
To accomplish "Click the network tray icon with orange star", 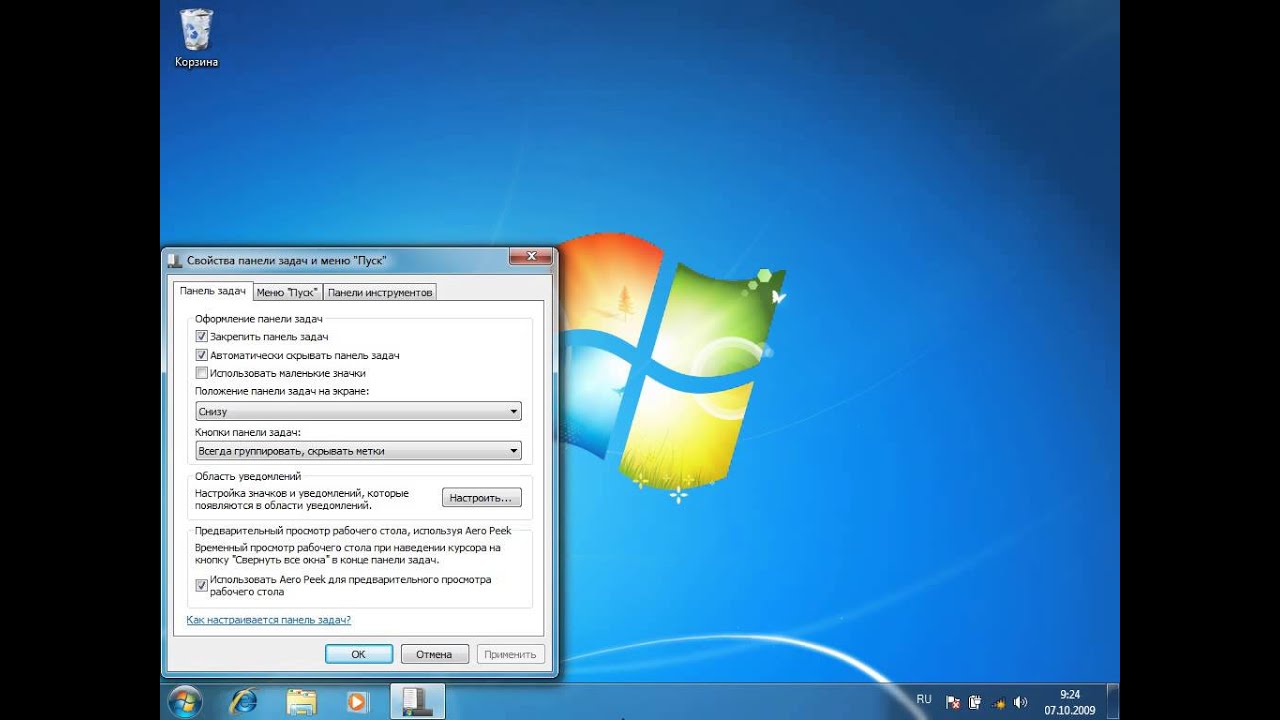I will (997, 702).
